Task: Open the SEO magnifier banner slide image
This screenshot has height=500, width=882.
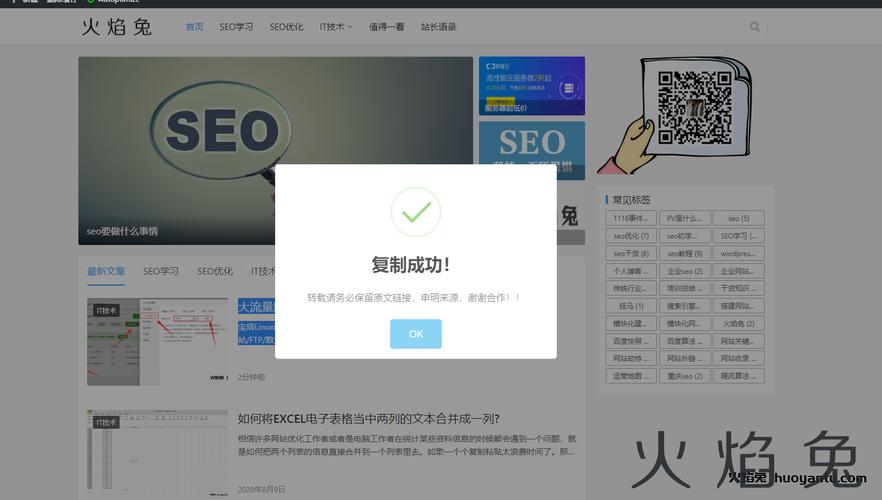Action: (x=276, y=150)
